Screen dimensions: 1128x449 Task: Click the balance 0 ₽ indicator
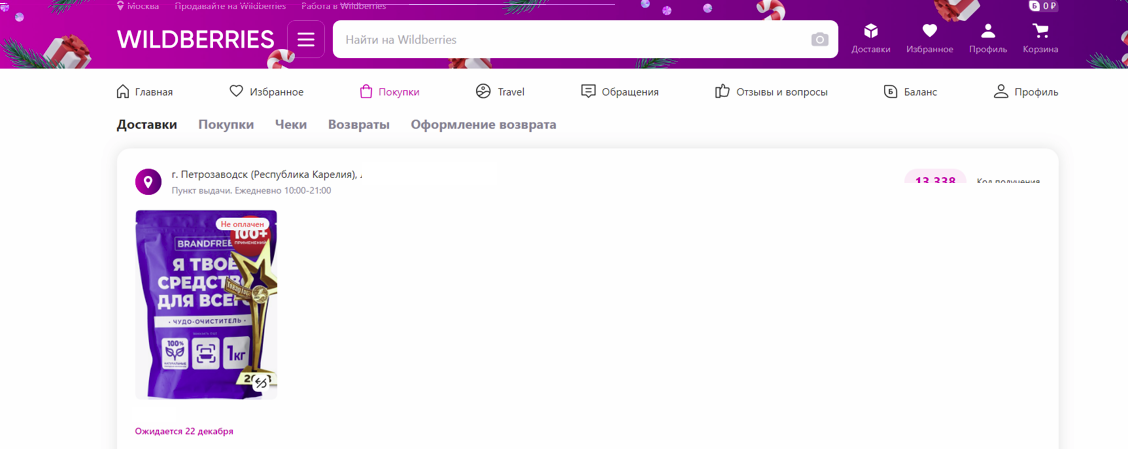pyautogui.click(x=1043, y=6)
